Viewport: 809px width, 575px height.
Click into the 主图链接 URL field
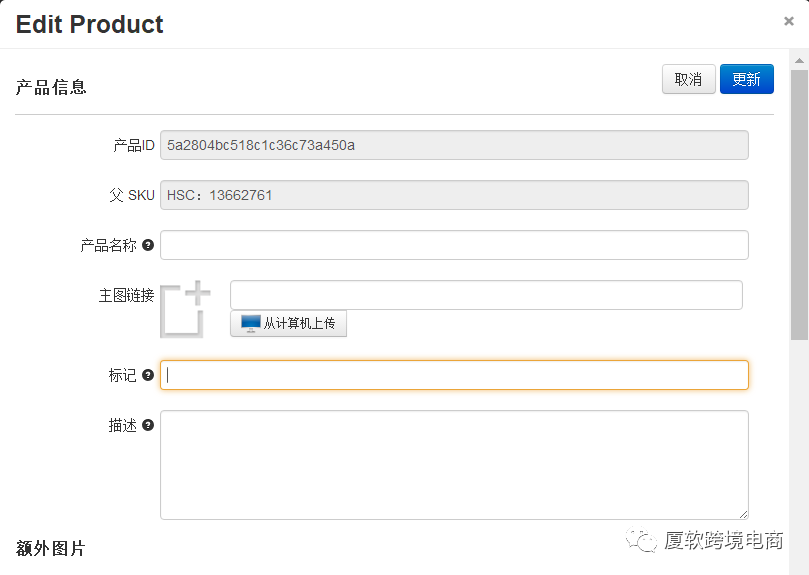pos(486,295)
